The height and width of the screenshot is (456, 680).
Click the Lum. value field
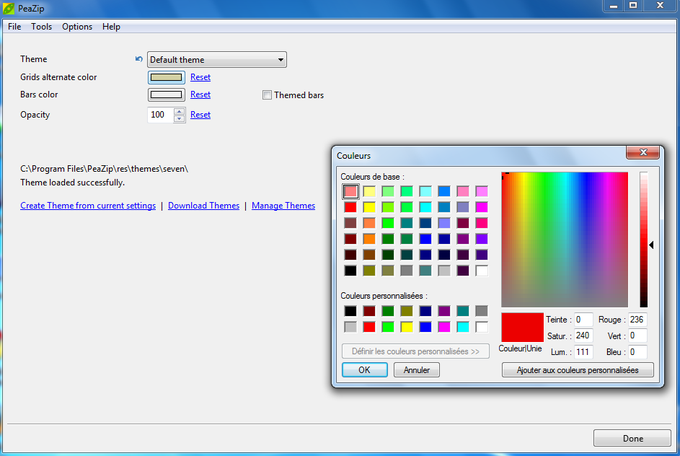pyautogui.click(x=583, y=352)
